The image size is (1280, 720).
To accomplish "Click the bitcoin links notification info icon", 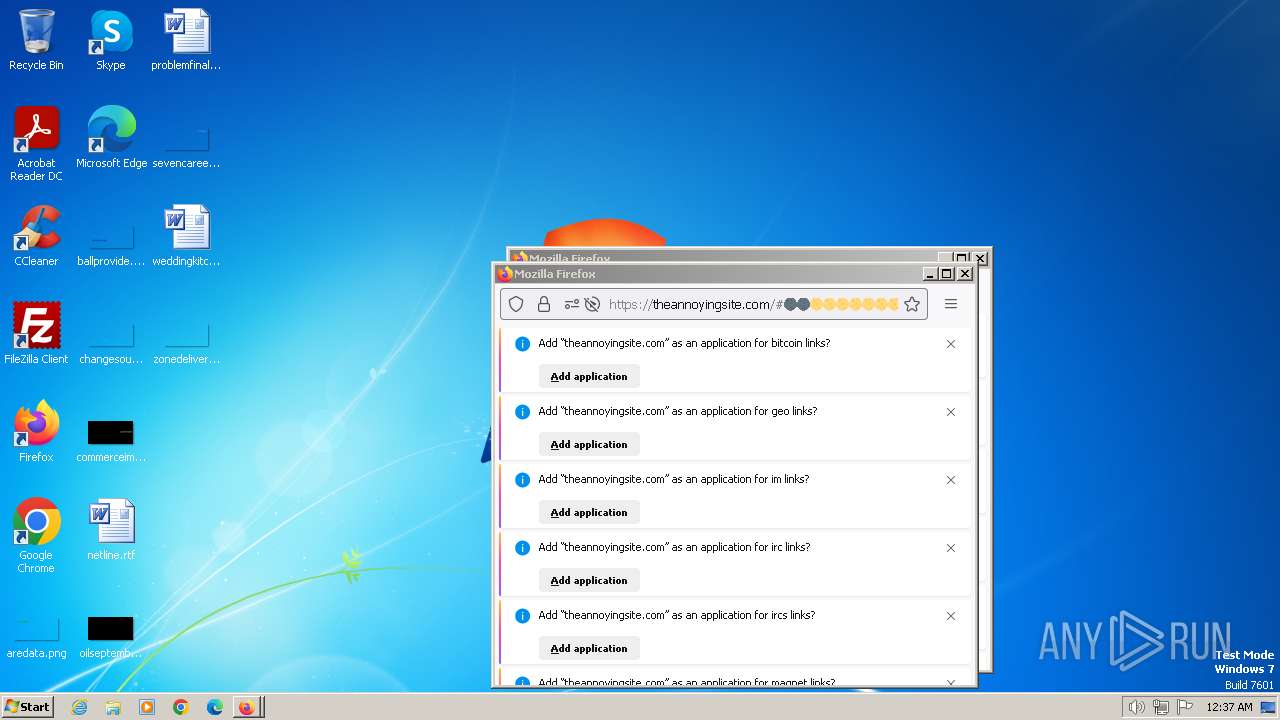I will coord(522,344).
